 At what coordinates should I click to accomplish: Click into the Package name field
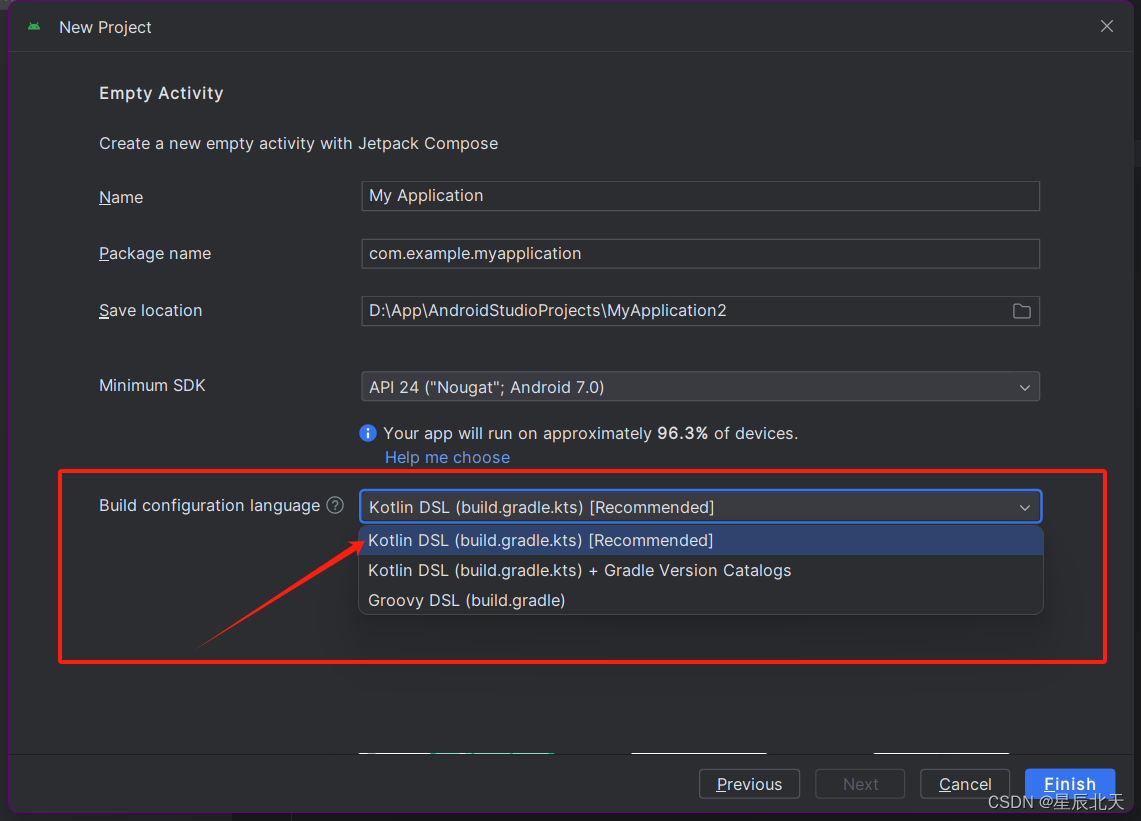click(699, 254)
